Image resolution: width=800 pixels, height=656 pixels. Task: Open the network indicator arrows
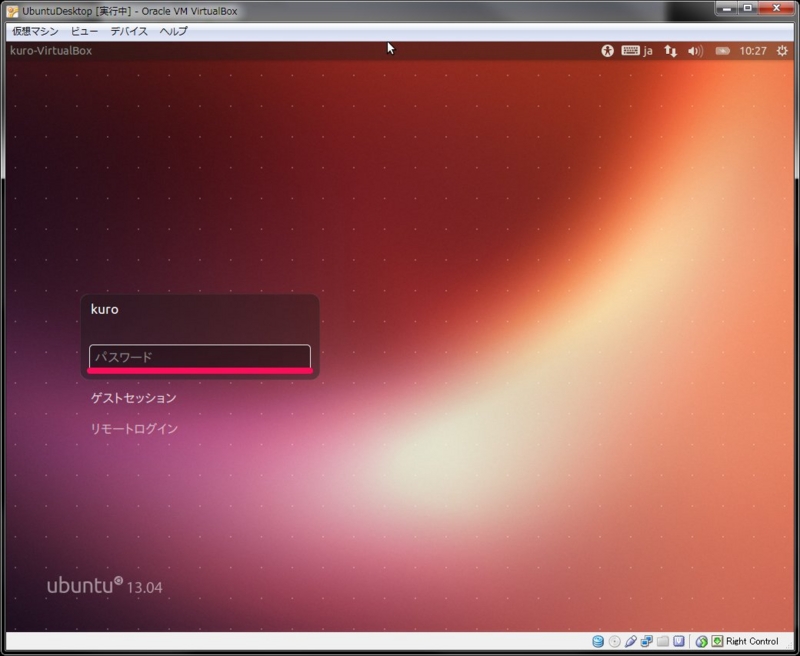click(x=670, y=51)
